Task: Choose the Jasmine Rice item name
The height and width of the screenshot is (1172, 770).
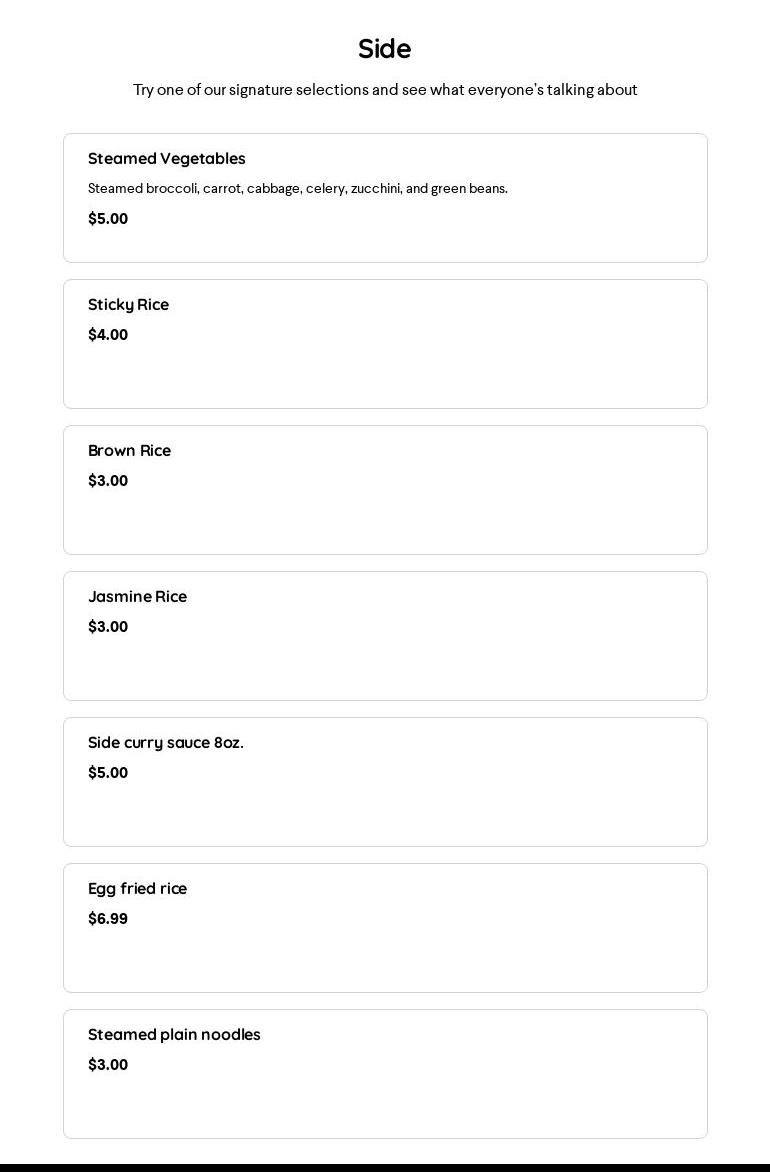Action: pyautogui.click(x=137, y=597)
